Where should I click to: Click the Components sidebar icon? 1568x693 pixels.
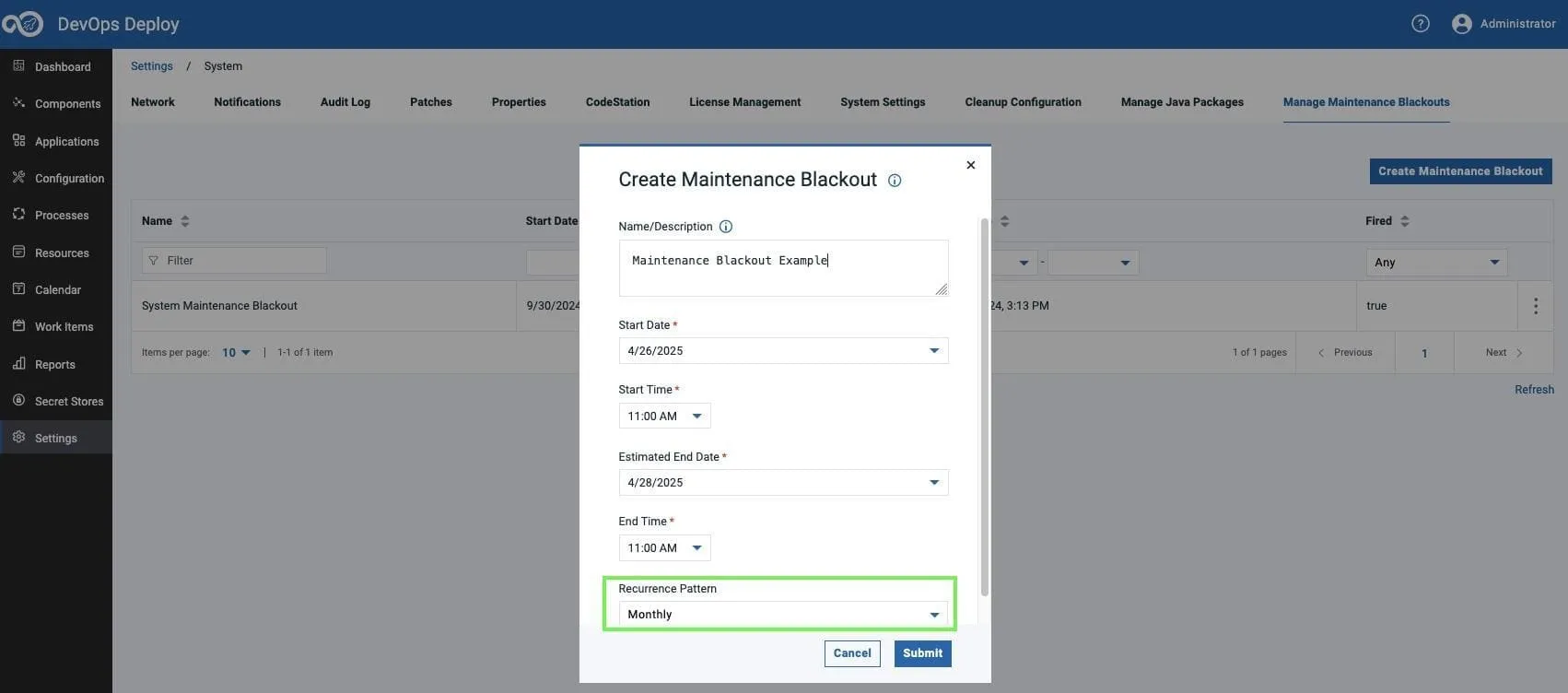click(18, 103)
